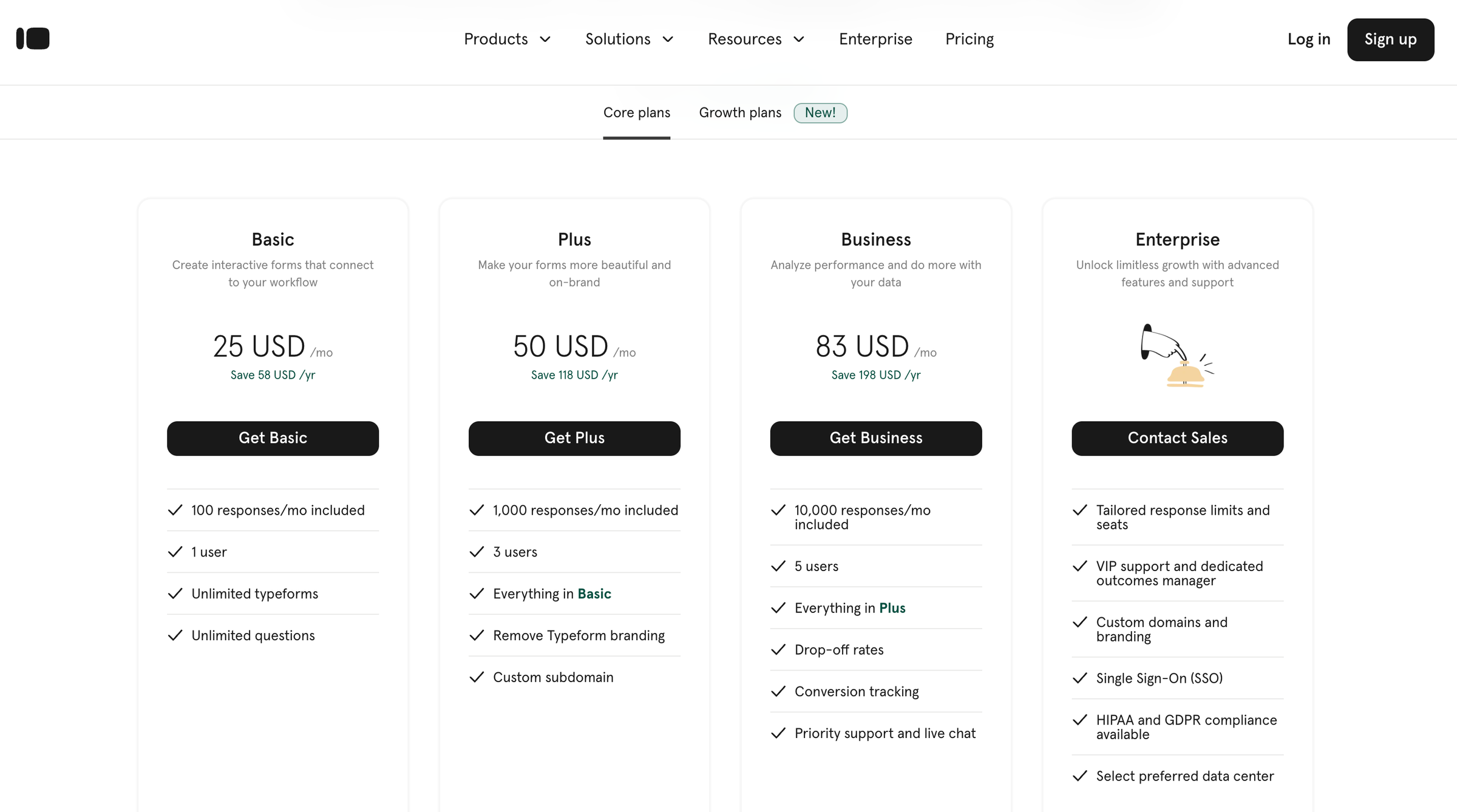Click the checkmark beside Conversion tracking
Viewport: 1457px width, 812px height.
778,691
